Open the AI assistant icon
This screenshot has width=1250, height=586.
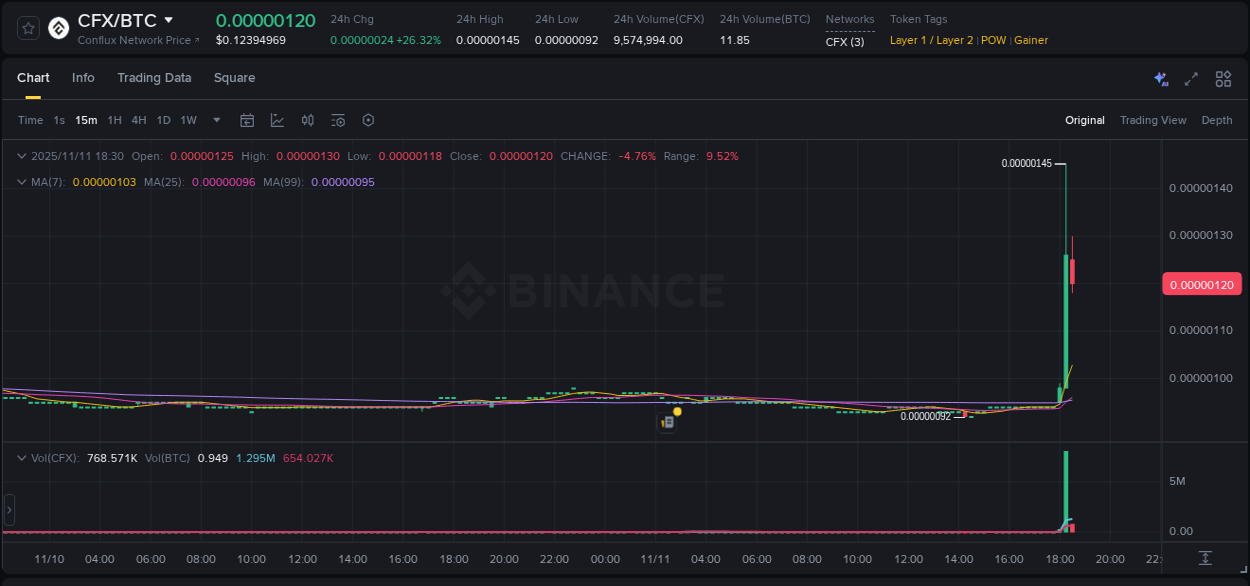(1161, 78)
